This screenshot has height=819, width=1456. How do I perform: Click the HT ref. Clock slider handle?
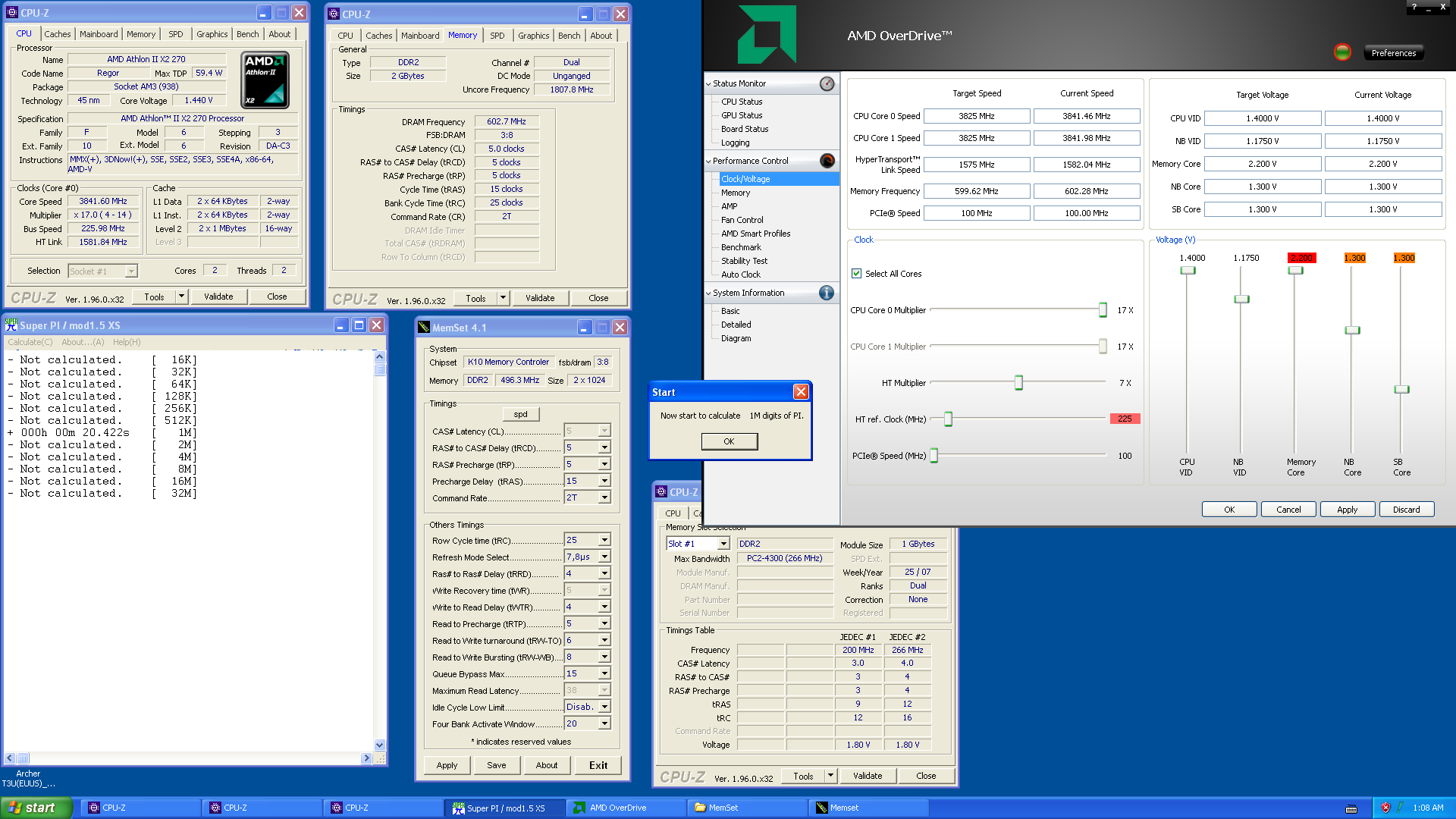[x=948, y=419]
